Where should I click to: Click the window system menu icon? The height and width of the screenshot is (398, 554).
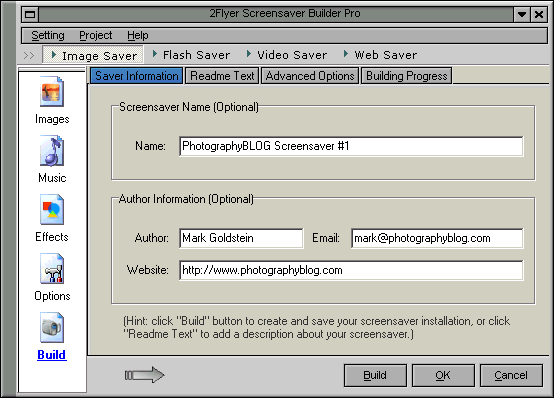(x=30, y=14)
